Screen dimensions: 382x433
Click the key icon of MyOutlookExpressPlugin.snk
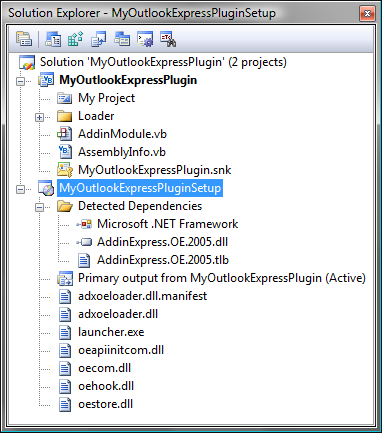(65, 170)
